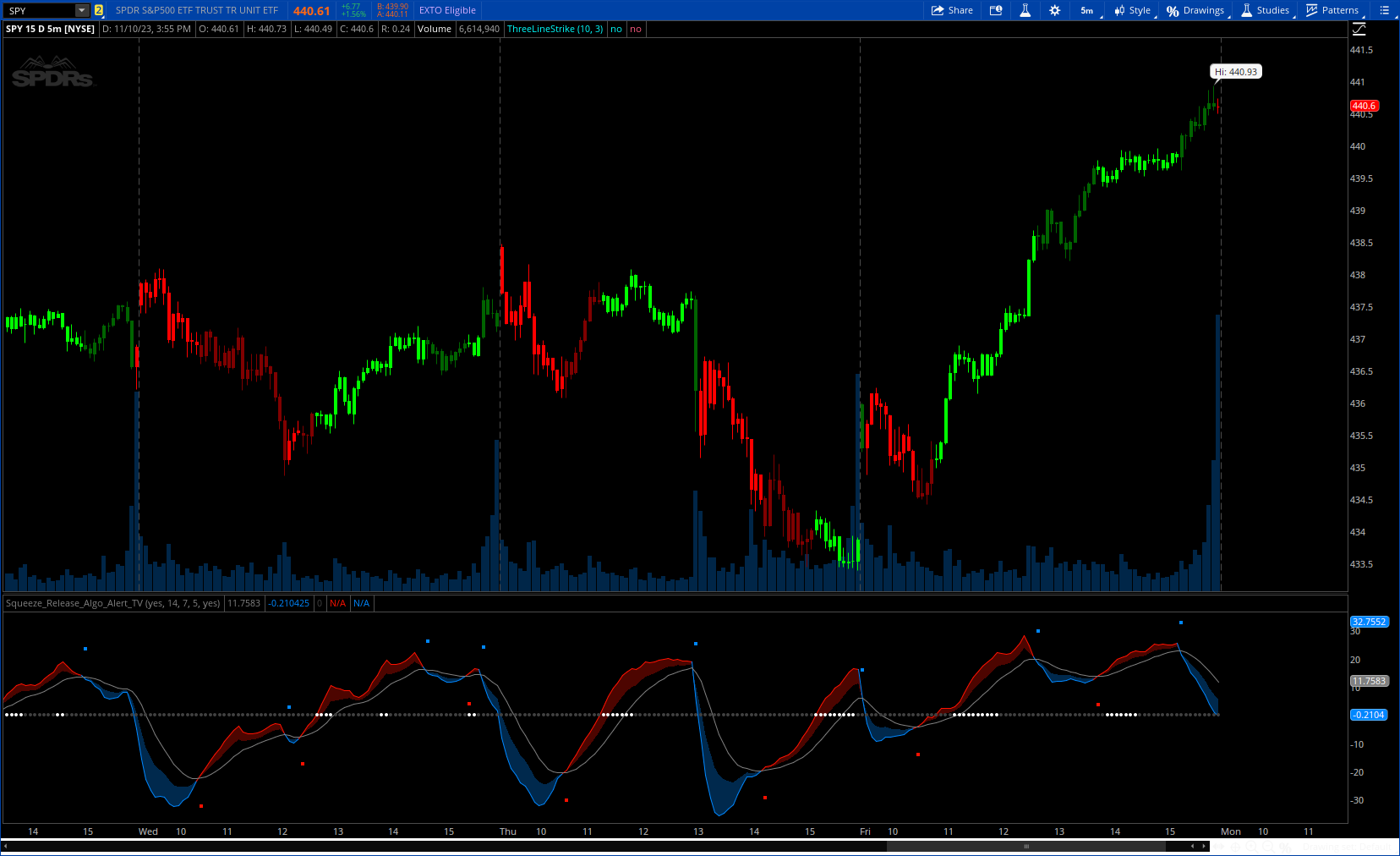Click the last price 440.61
Screen dimensions: 1400x856
[311, 10]
